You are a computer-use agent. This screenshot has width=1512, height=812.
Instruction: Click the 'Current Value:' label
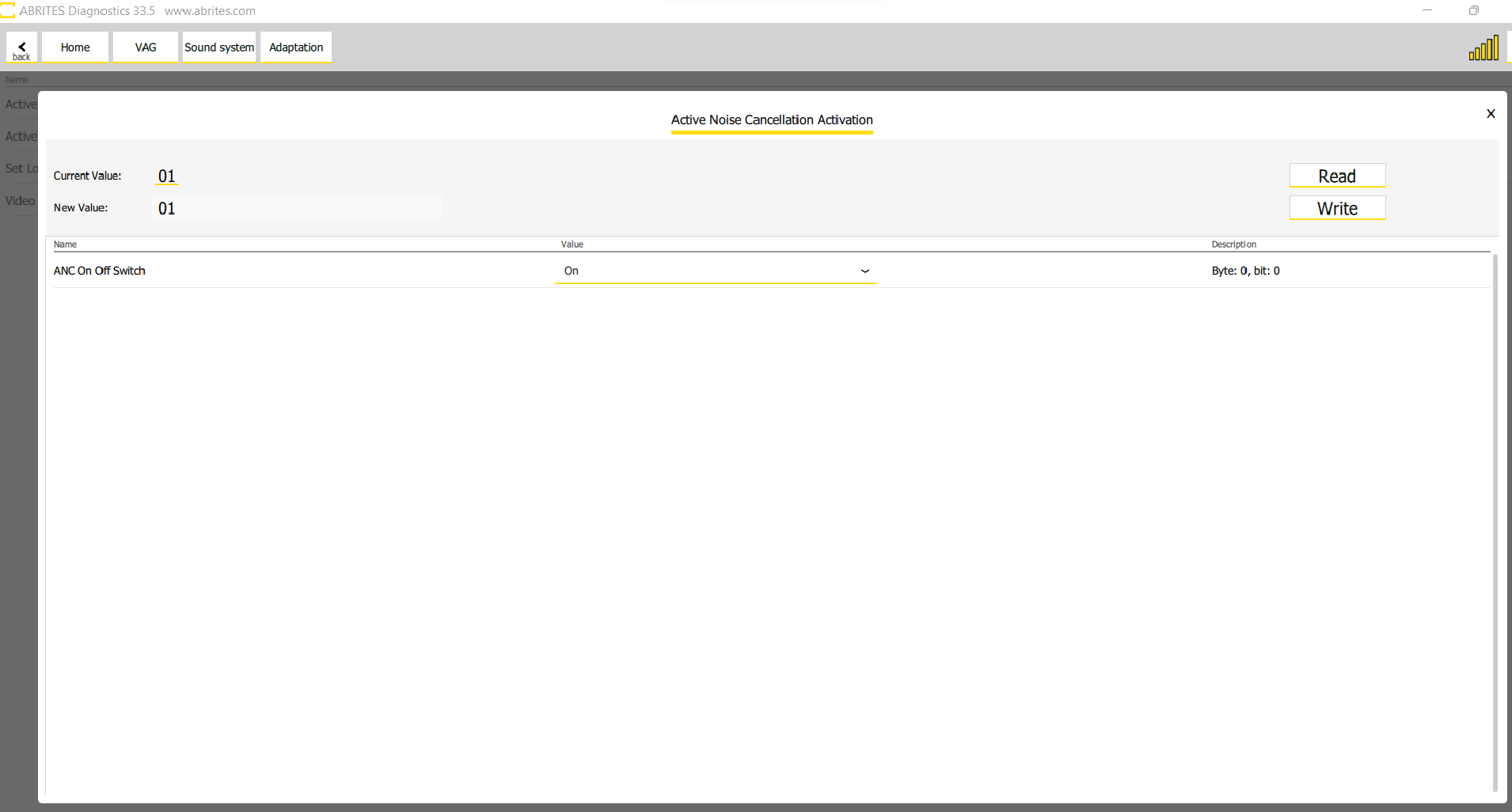click(x=87, y=176)
